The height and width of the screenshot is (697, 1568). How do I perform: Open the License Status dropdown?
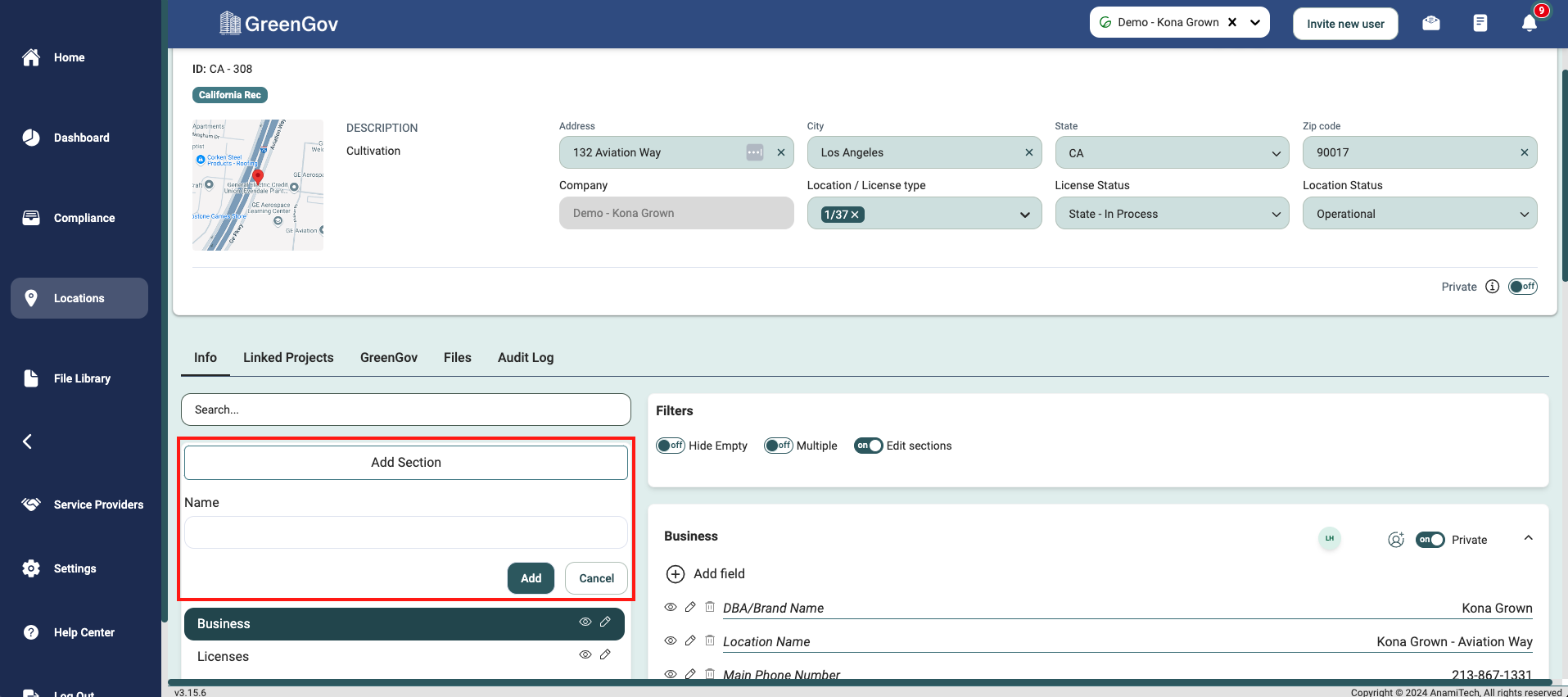tap(1172, 214)
